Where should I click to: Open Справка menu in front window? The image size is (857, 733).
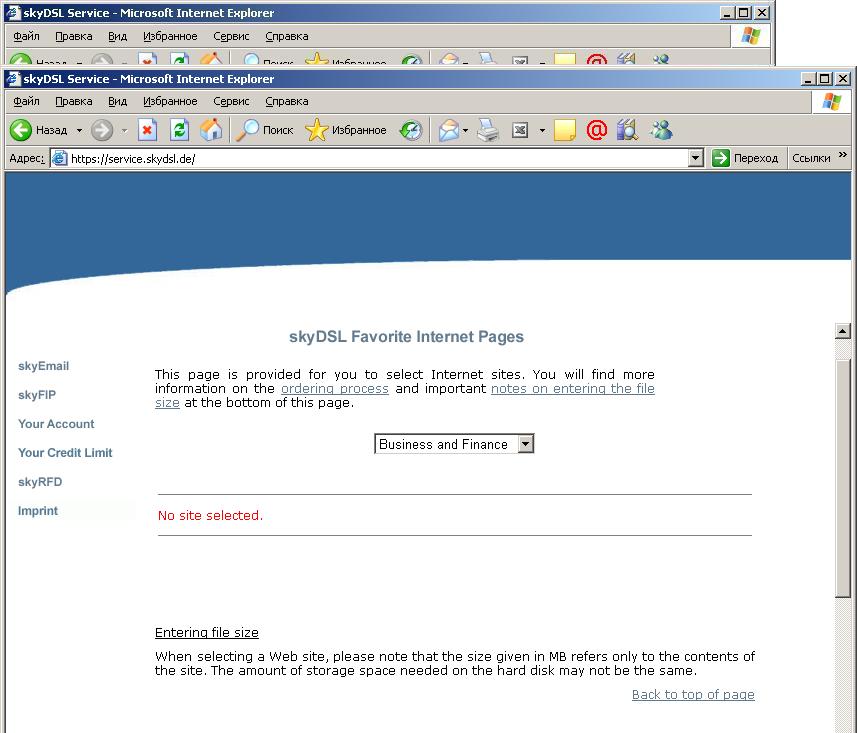pyautogui.click(x=287, y=101)
